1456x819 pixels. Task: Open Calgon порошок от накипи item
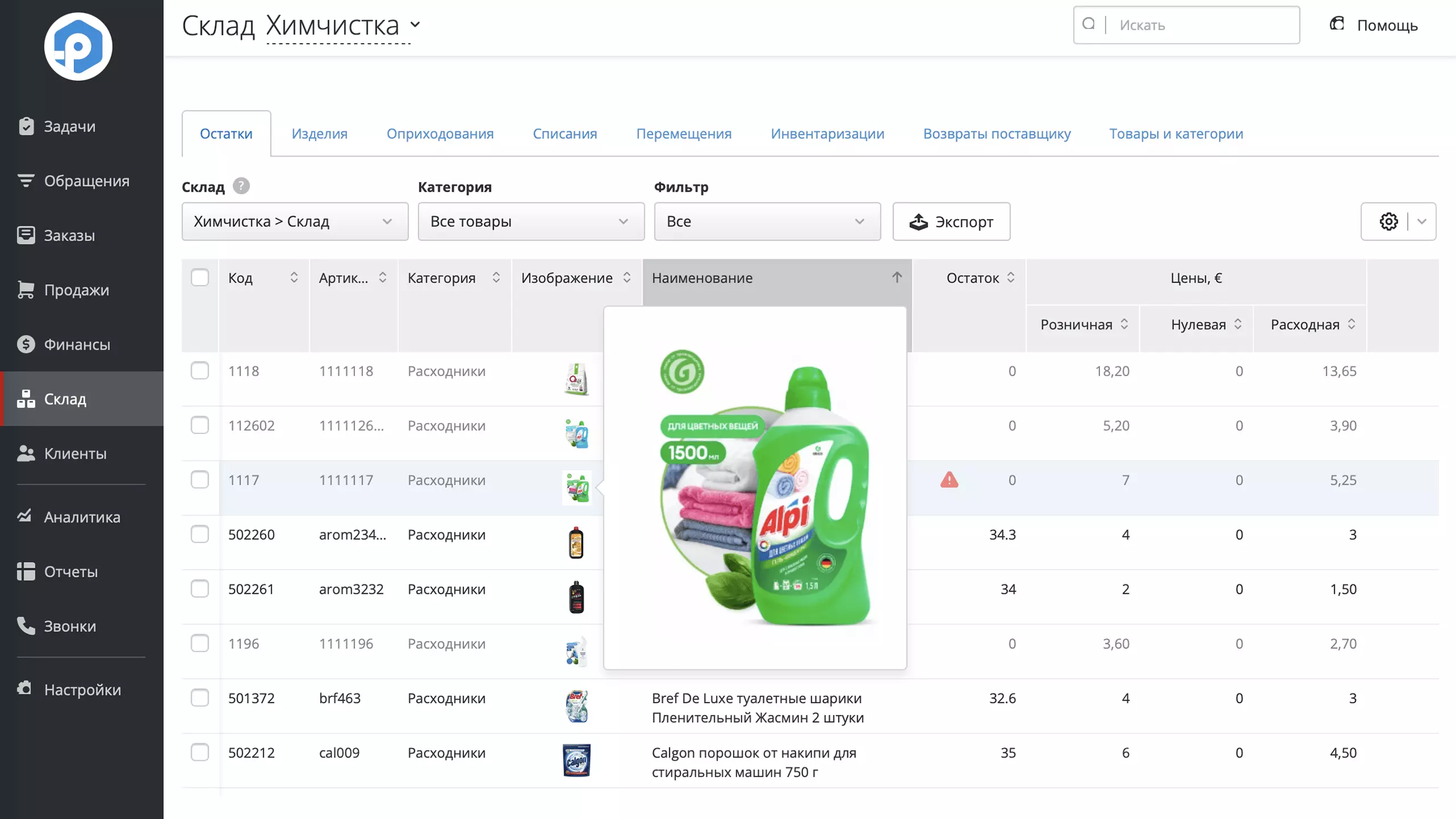pyautogui.click(x=754, y=762)
